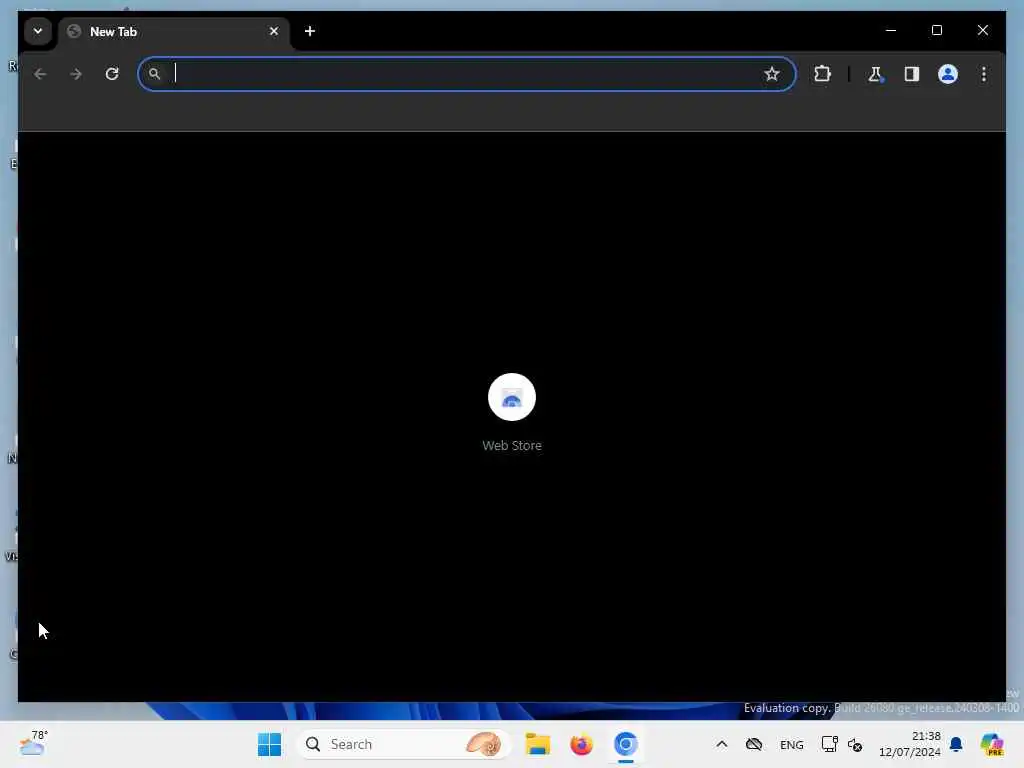Open Chrome Labs flask icon
Image resolution: width=1024 pixels, height=768 pixels.
pyautogui.click(x=875, y=74)
